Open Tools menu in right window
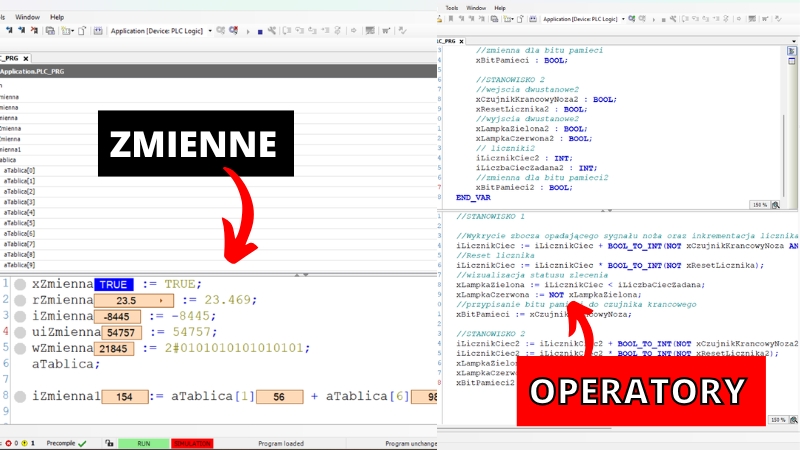The image size is (800, 450). 452,8
